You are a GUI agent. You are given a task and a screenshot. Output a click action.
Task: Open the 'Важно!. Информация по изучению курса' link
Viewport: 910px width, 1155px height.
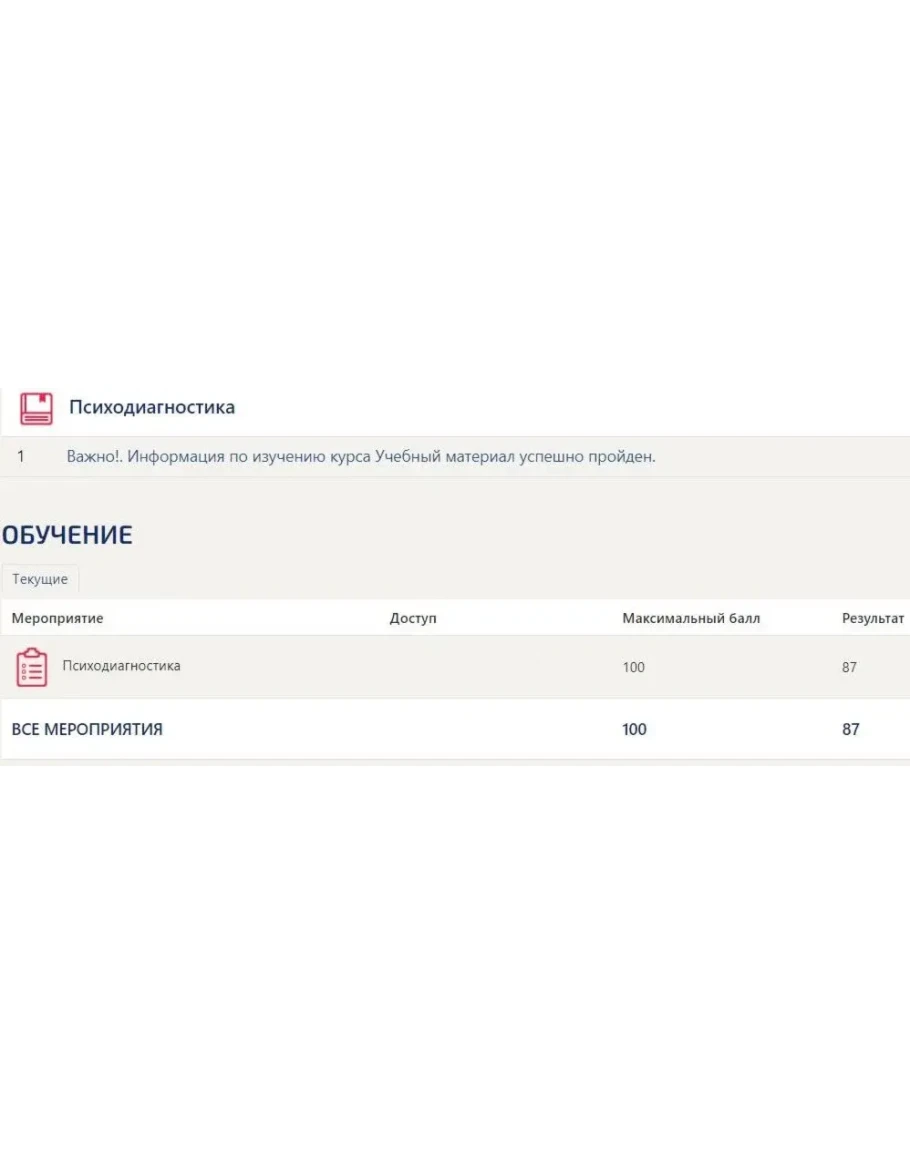tap(218, 457)
